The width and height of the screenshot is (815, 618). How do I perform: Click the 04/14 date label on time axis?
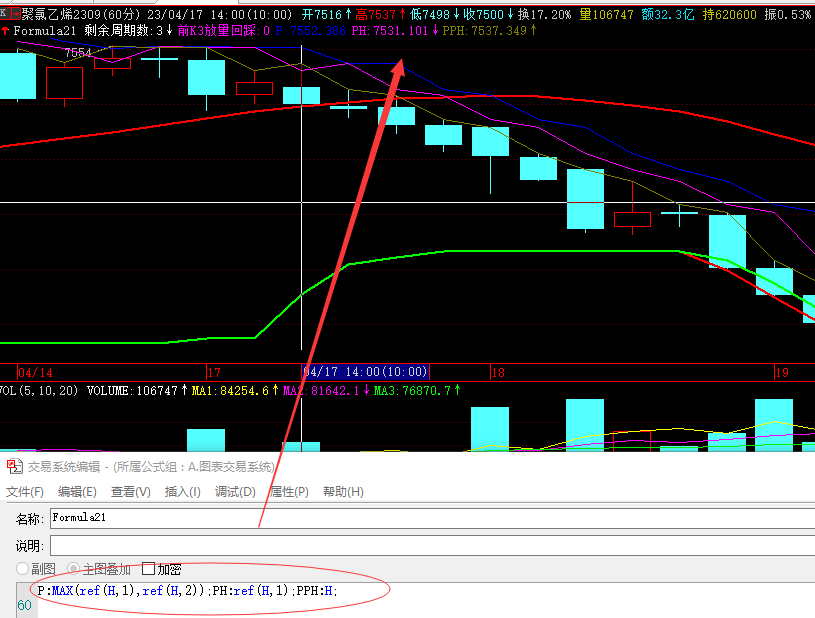click(x=35, y=373)
